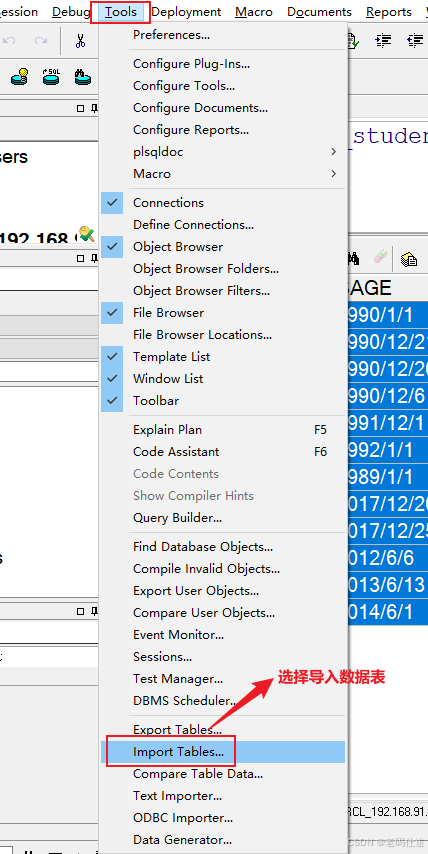Open the Reports menu
Screen dimensions: 428x854
click(x=389, y=11)
